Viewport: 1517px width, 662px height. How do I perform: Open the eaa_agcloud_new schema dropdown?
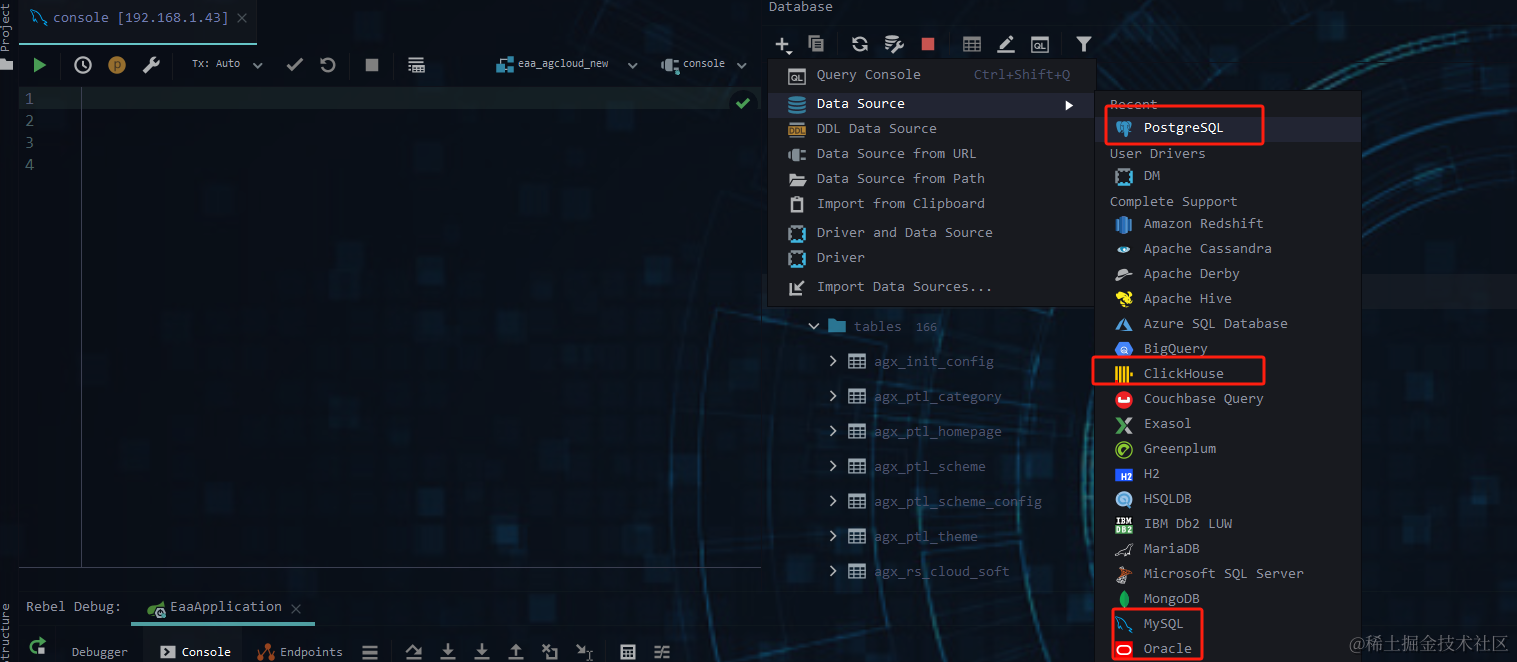[x=567, y=64]
